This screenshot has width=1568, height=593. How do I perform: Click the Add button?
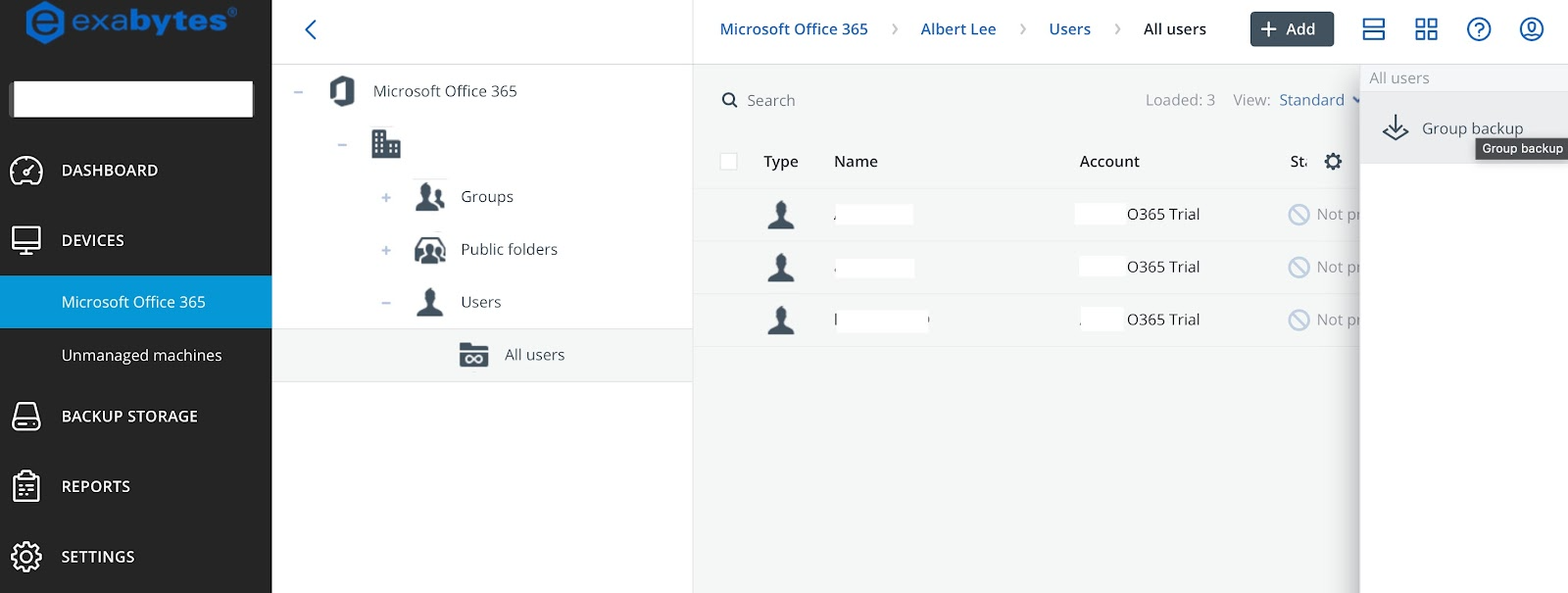[1292, 29]
